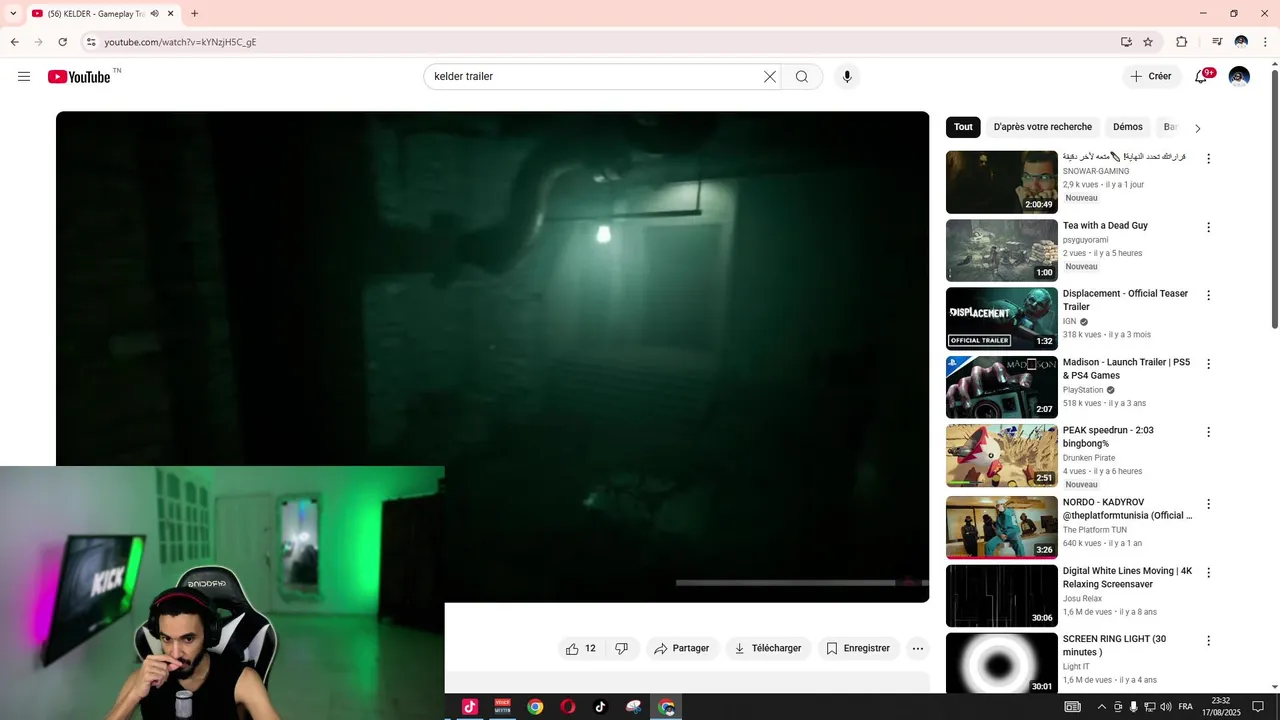This screenshot has width=1280, height=720.
Task: Close the KELDER Gameplay tab
Action: click(x=171, y=14)
